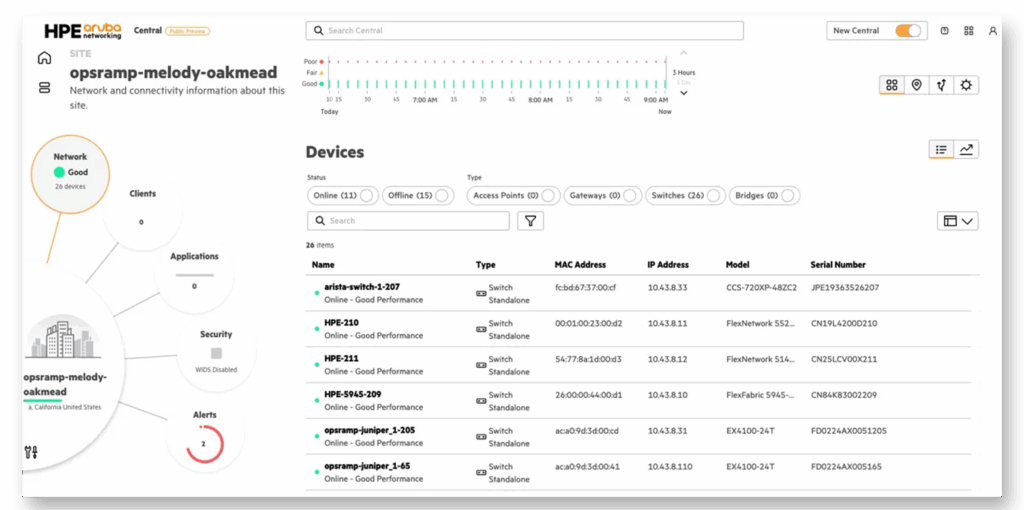Focus the Search Central field
The width and height of the screenshot is (1024, 510).
(x=524, y=31)
